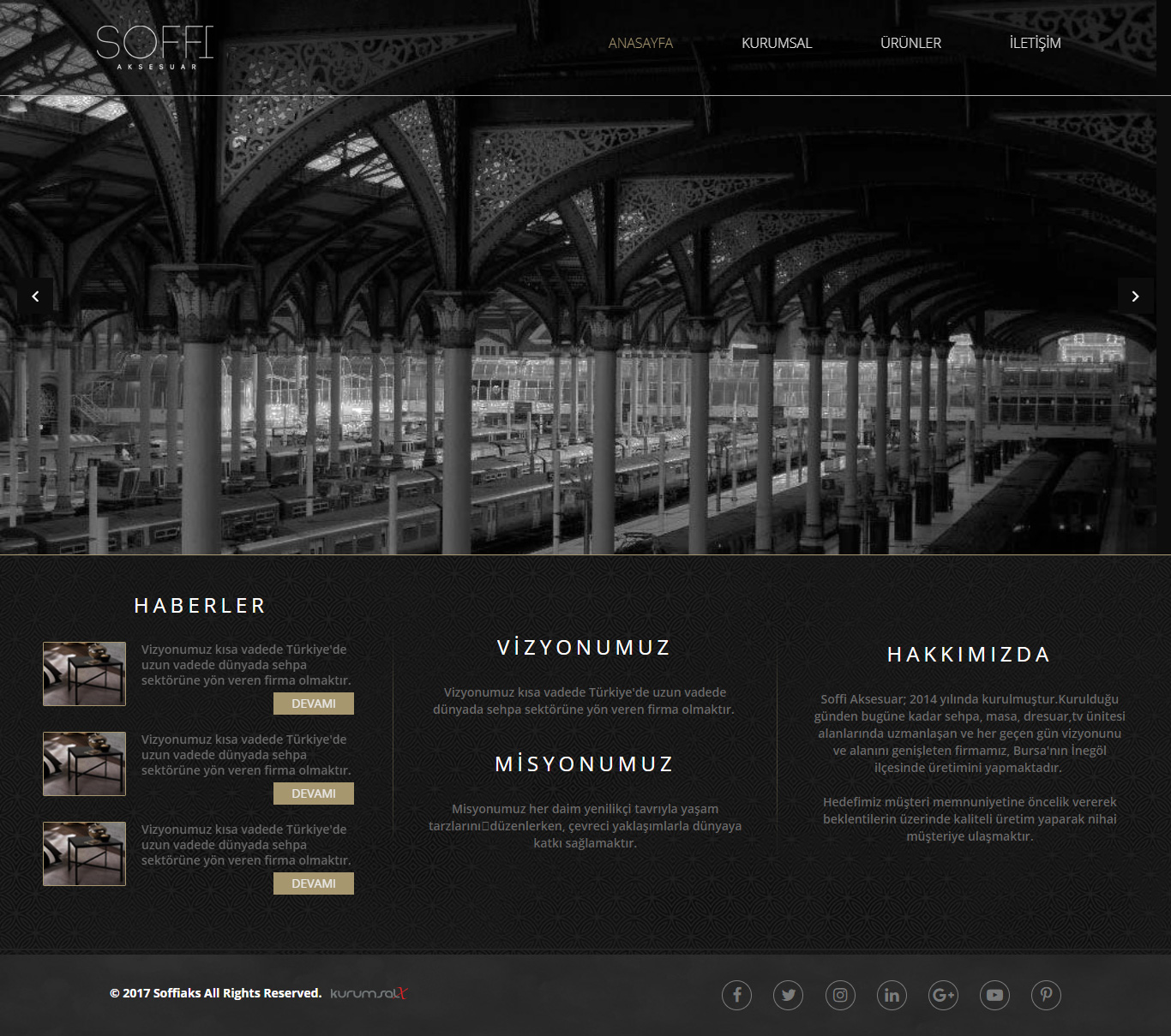Image resolution: width=1171 pixels, height=1036 pixels.
Task: Click the third news thumbnail image
Action: coord(84,853)
